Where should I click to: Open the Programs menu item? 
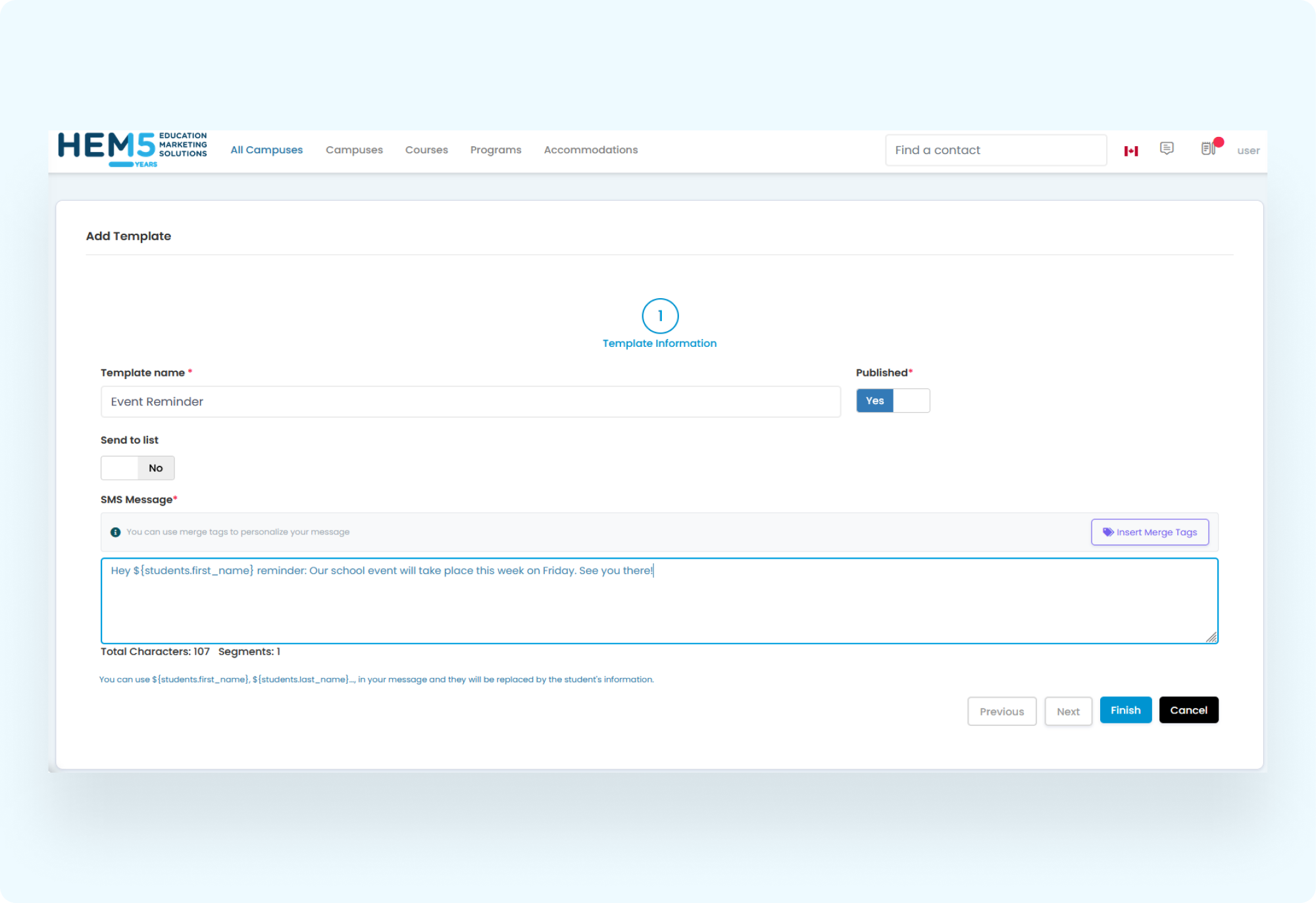click(x=495, y=150)
